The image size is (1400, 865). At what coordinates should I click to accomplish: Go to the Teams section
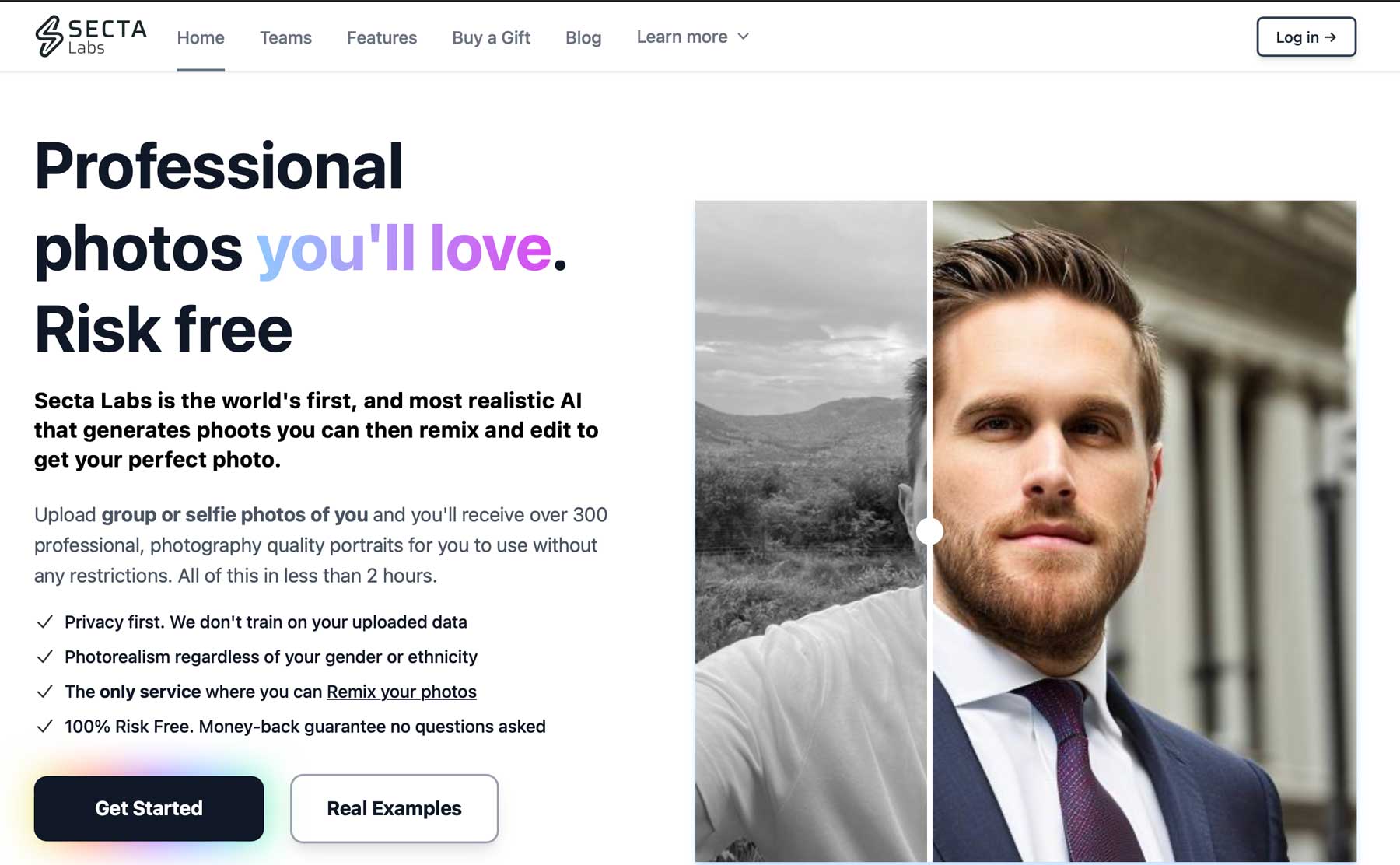click(285, 37)
